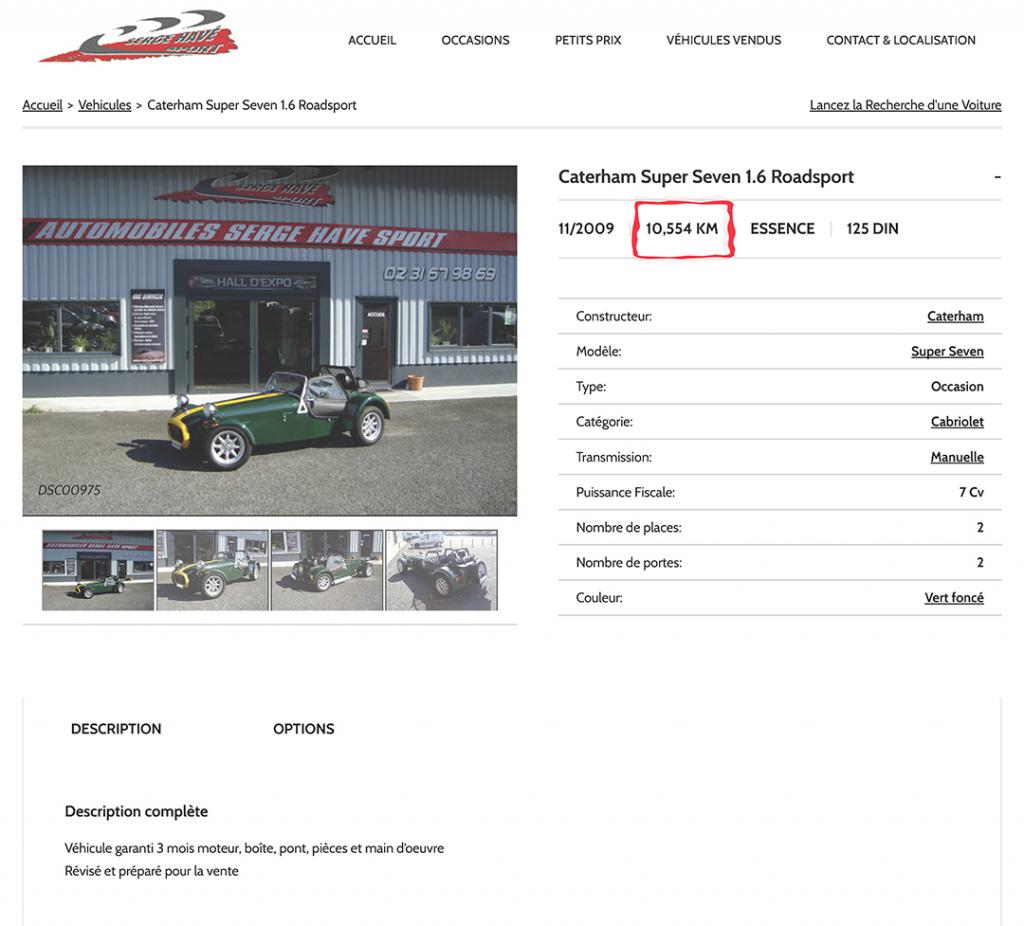Go to the OCCASIONS page

(x=475, y=40)
